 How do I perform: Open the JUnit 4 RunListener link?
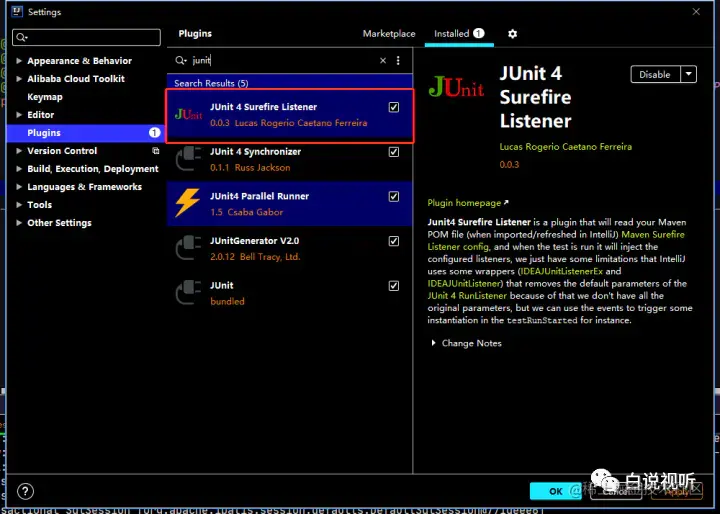467,296
